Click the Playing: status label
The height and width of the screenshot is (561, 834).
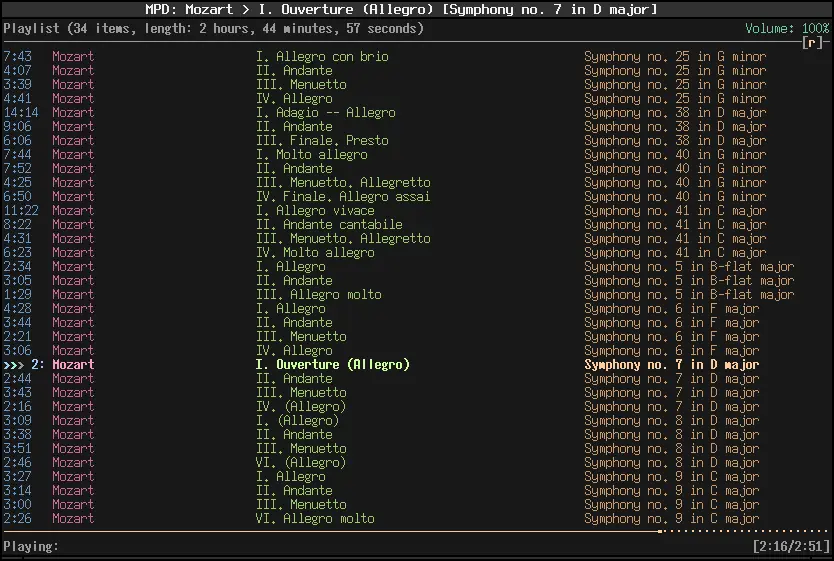point(31,546)
